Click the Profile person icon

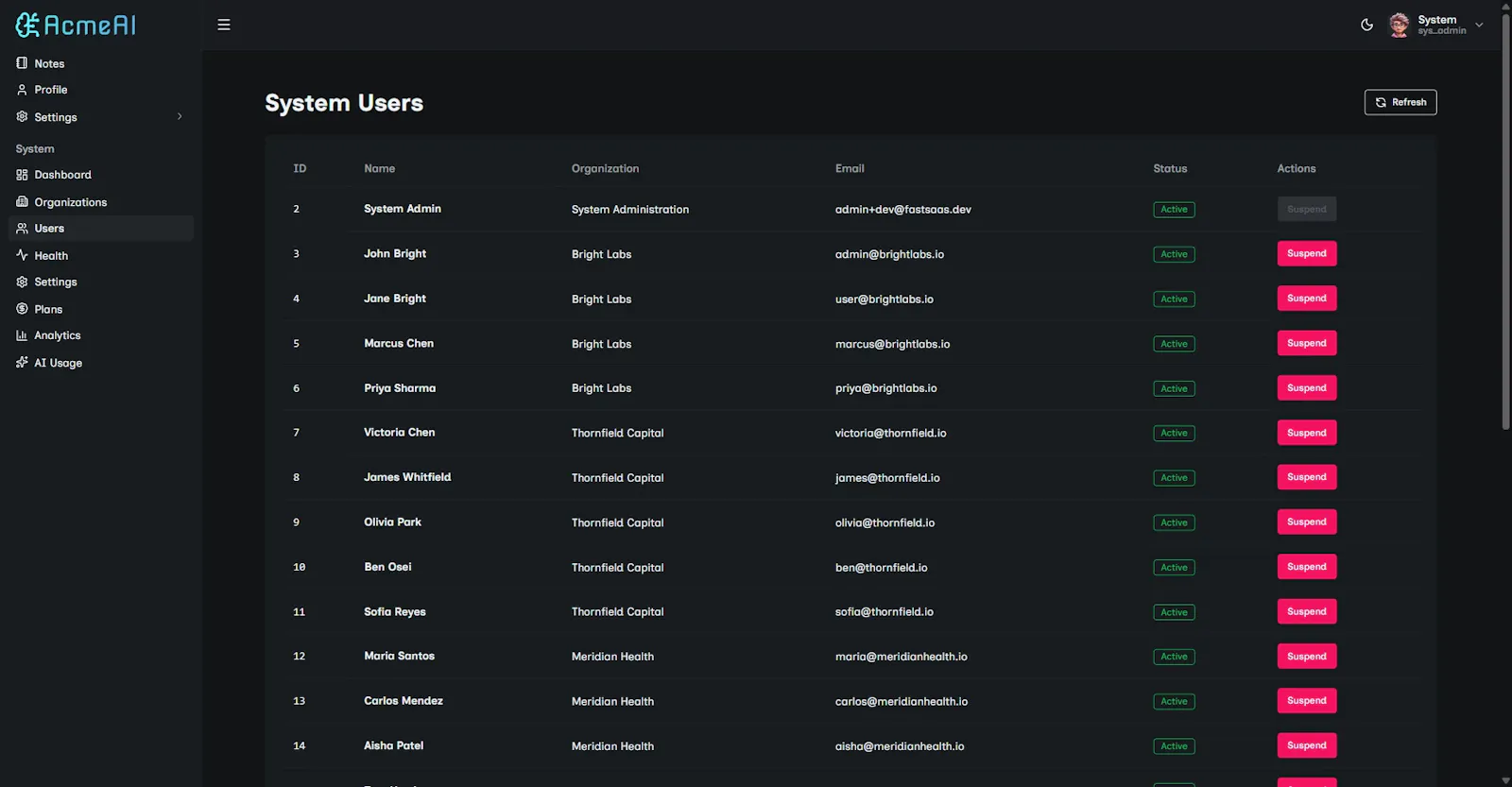[x=22, y=90]
